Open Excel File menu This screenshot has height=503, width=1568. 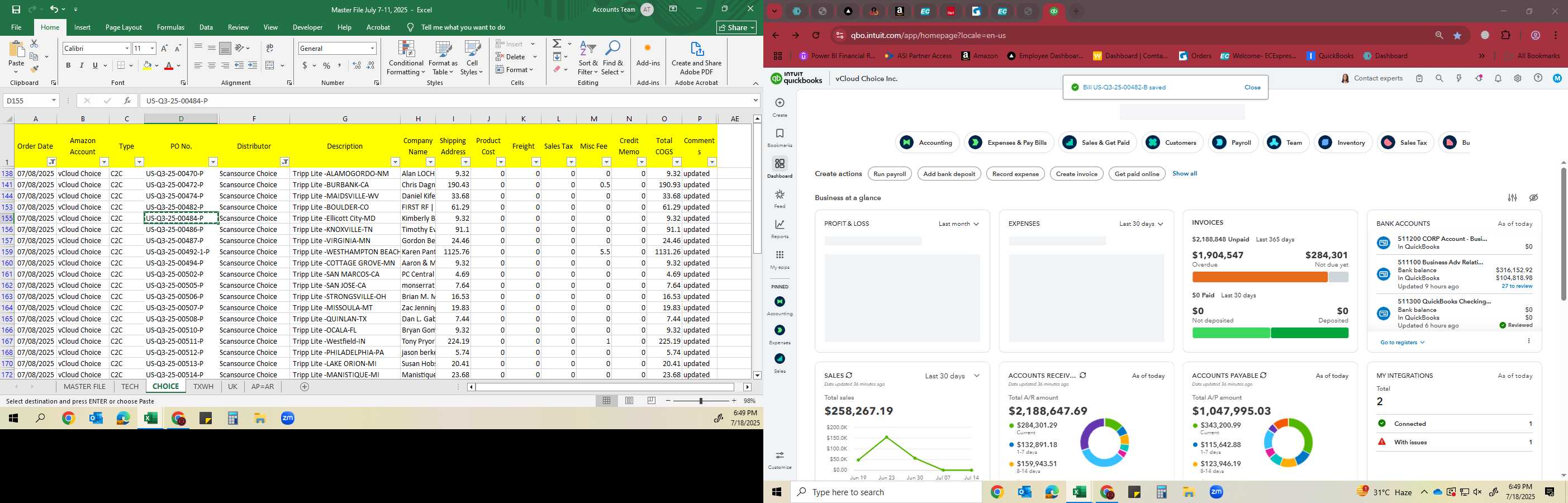click(16, 27)
